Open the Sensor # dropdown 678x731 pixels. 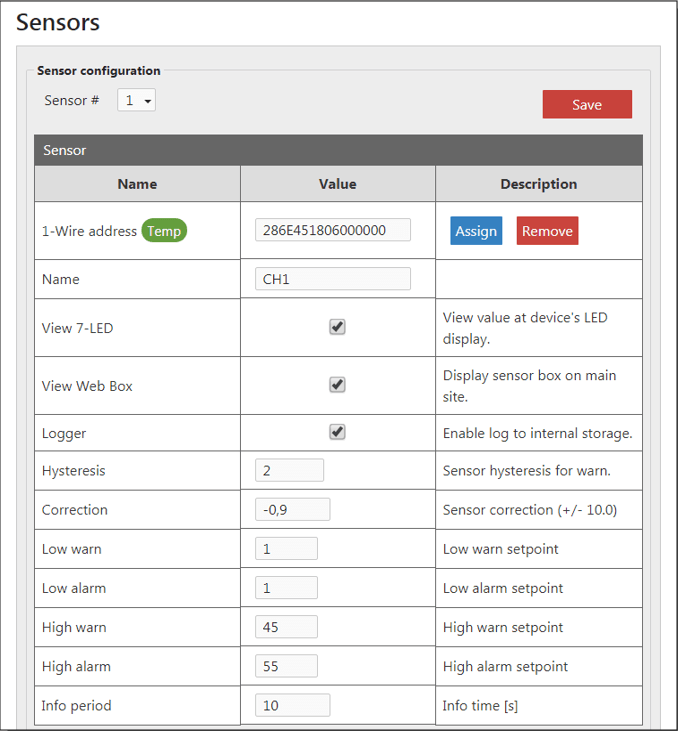tap(136, 101)
